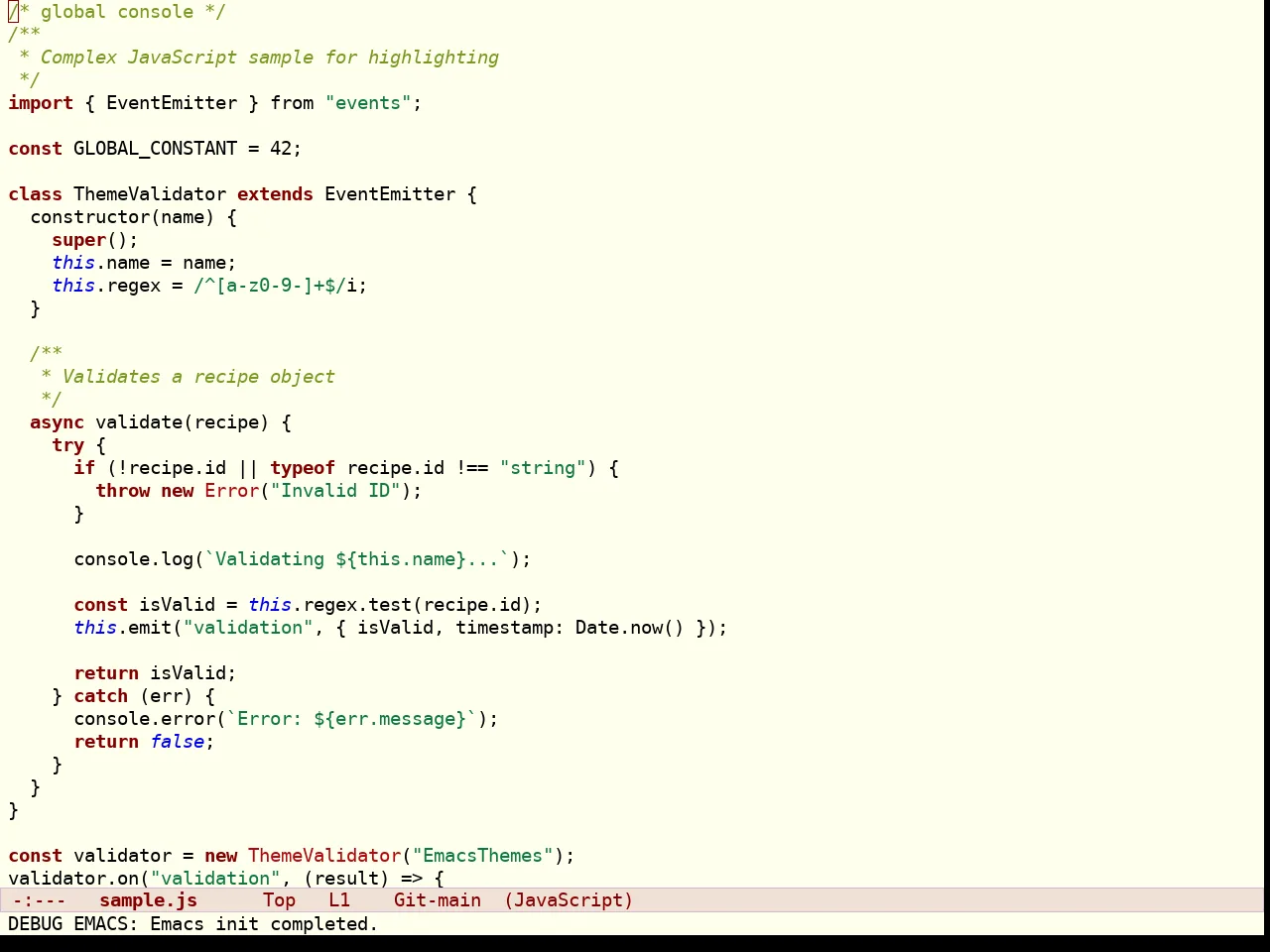This screenshot has width=1270, height=952.
Task: Click 'this.emit' call
Action: pos(122,628)
